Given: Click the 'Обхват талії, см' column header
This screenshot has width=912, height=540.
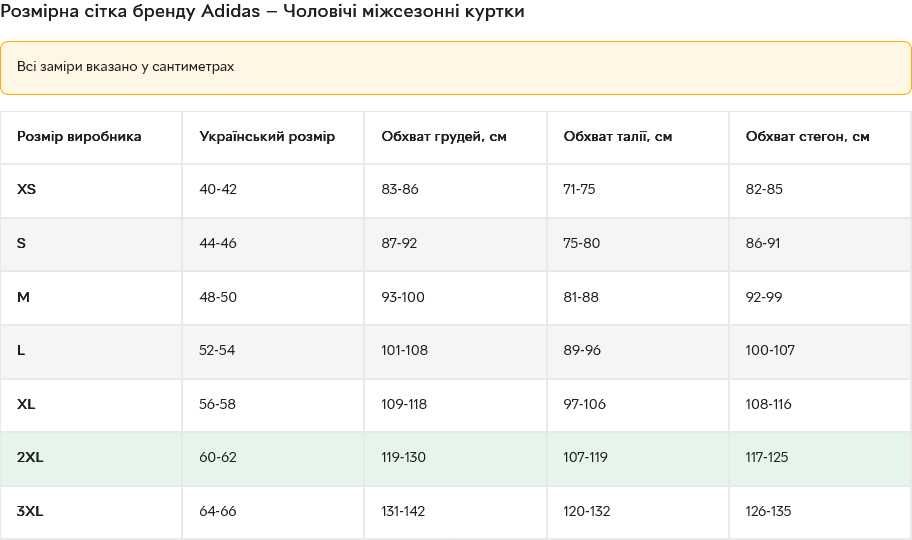Looking at the screenshot, I should 617,136.
